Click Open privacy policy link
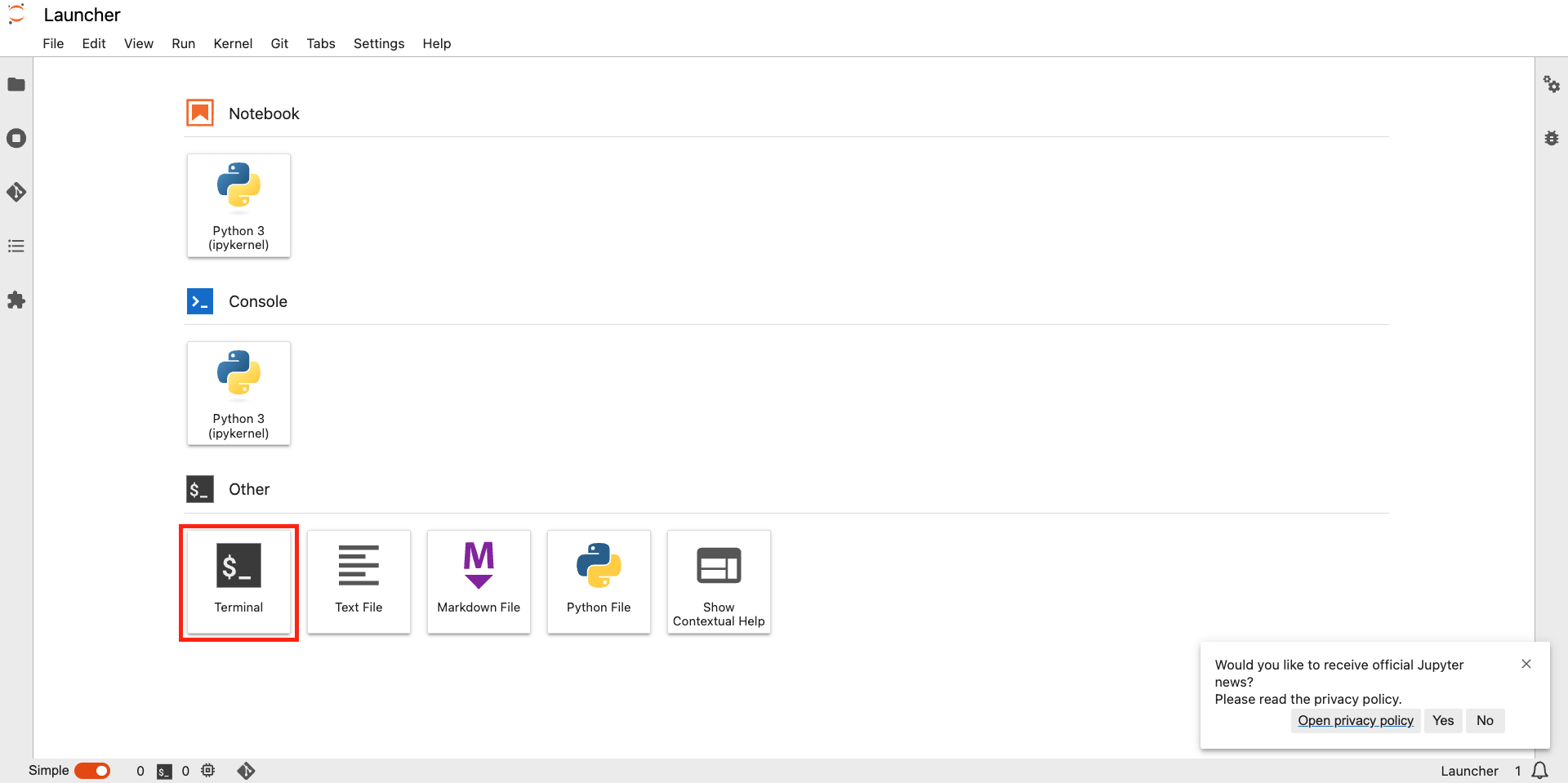This screenshot has height=783, width=1568. click(1356, 720)
